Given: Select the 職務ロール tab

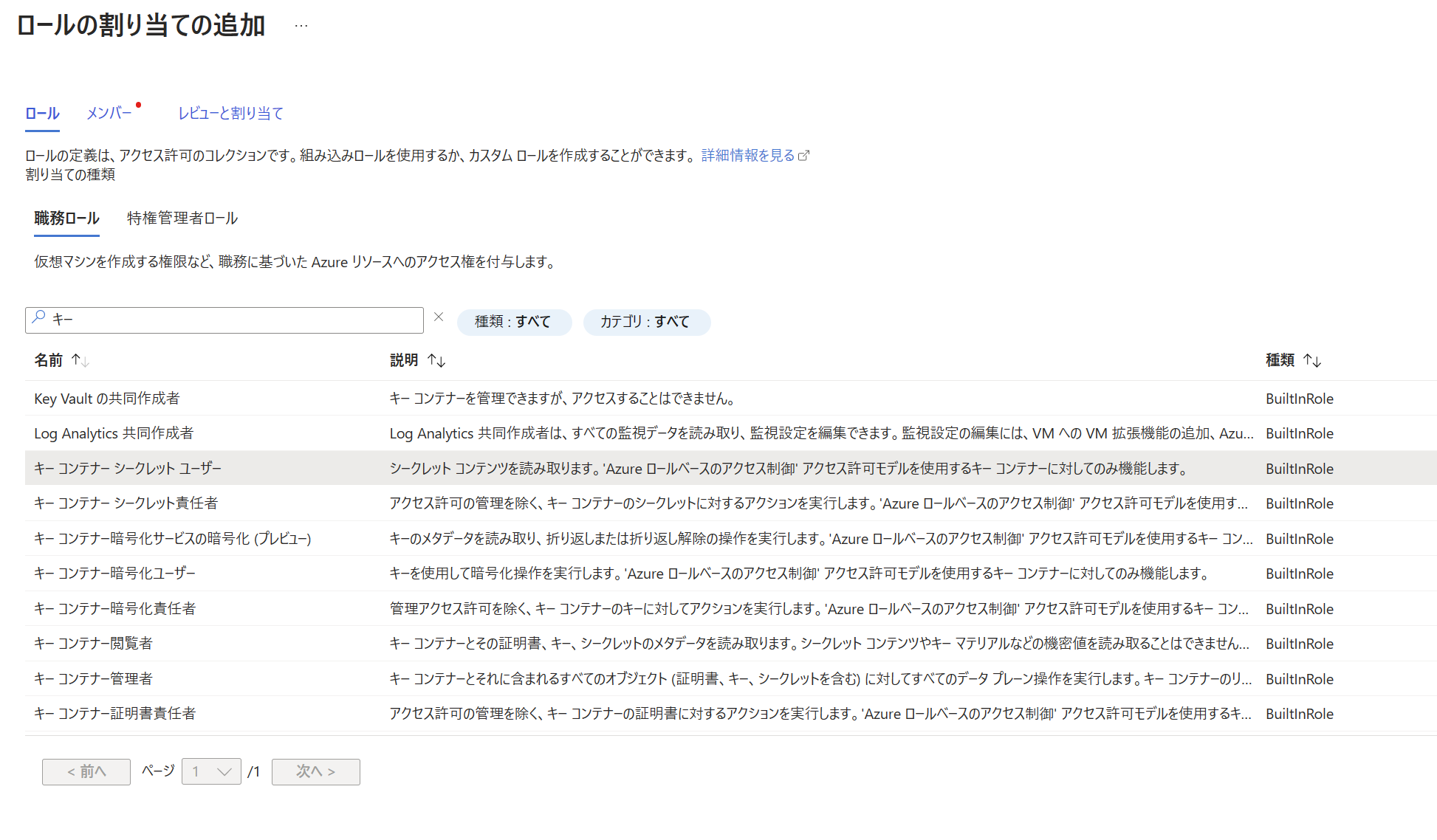Looking at the screenshot, I should (x=66, y=218).
